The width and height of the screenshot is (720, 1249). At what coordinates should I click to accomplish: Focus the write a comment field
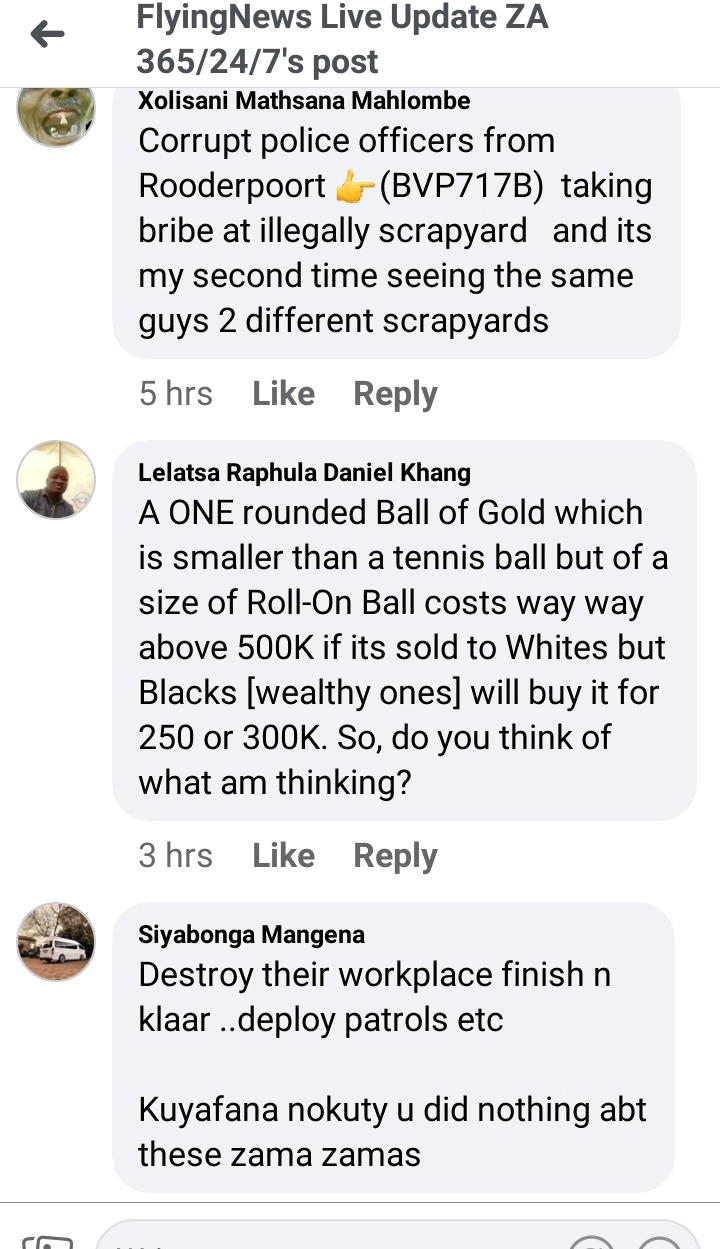coord(330,1240)
